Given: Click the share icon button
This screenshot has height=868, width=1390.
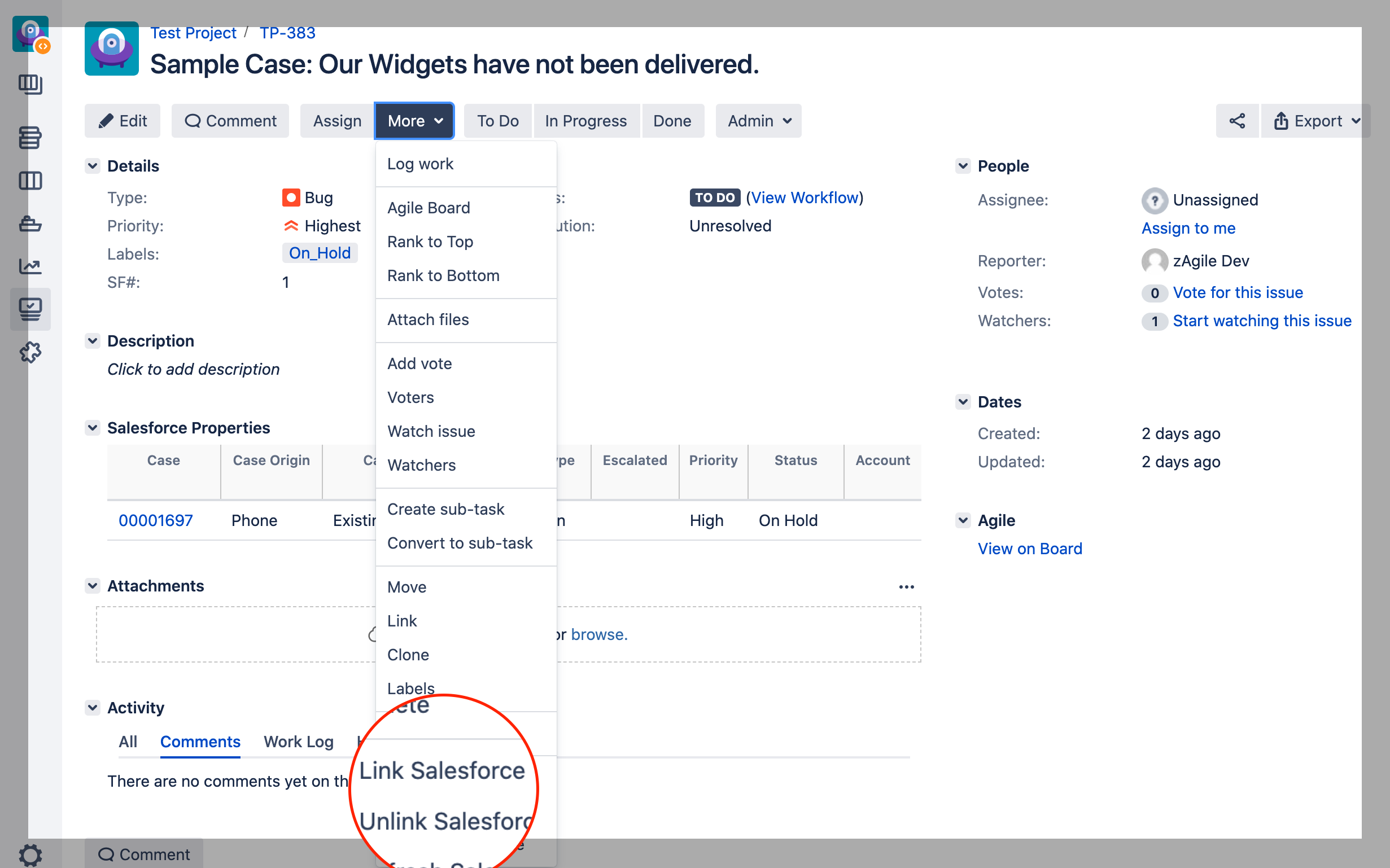Looking at the screenshot, I should pyautogui.click(x=1236, y=121).
